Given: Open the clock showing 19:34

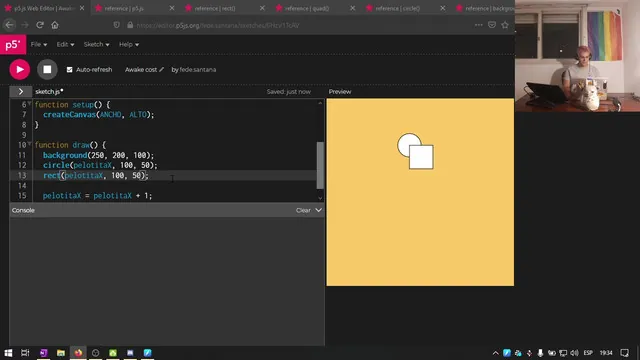Looking at the screenshot, I should click(606, 353).
